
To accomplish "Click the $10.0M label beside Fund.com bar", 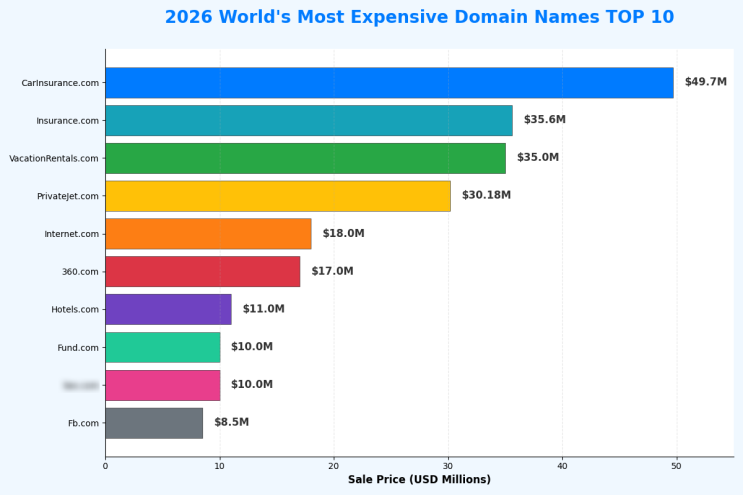I will (252, 346).
